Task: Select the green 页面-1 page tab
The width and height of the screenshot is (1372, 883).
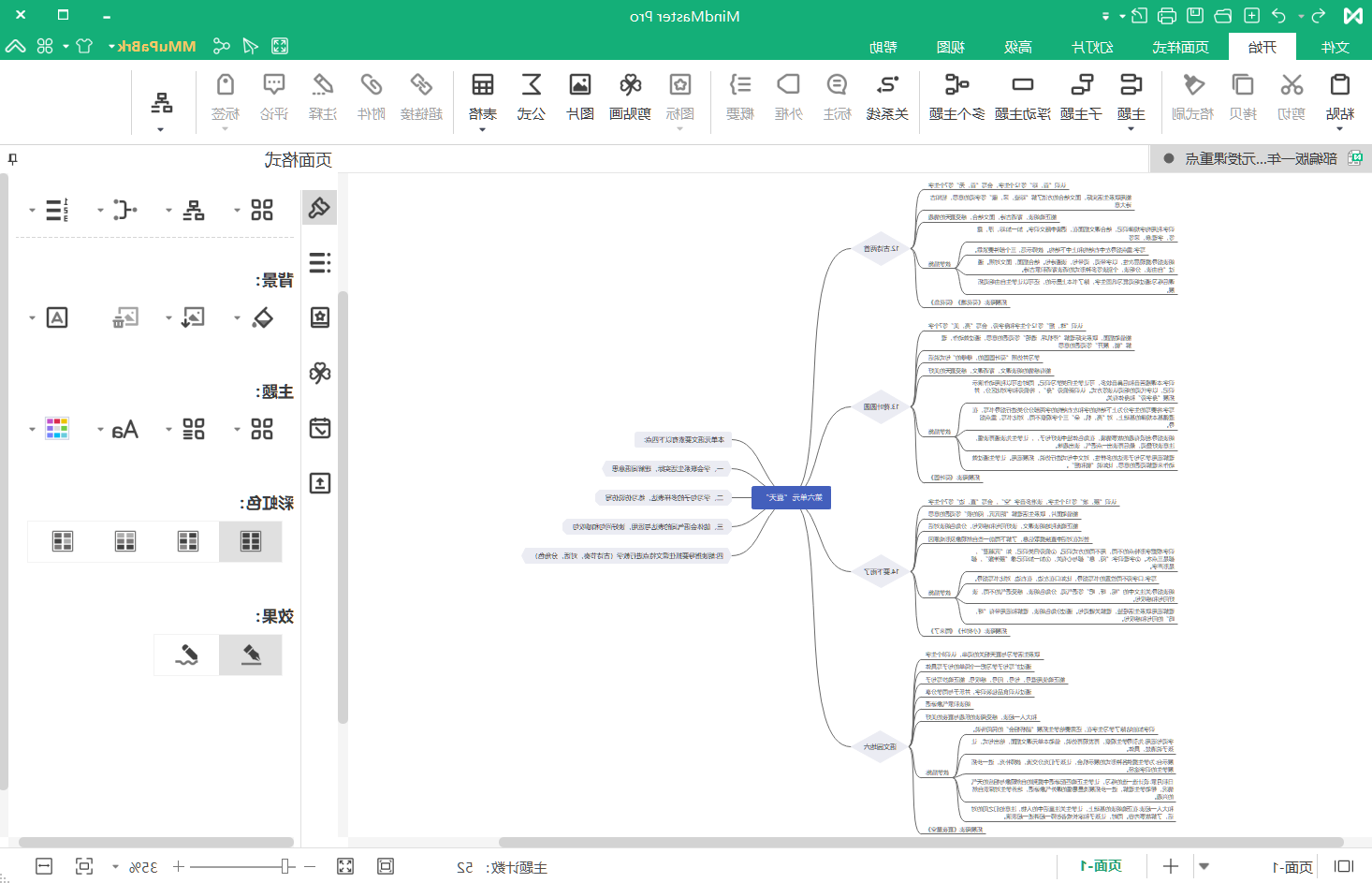Action: click(x=1101, y=866)
